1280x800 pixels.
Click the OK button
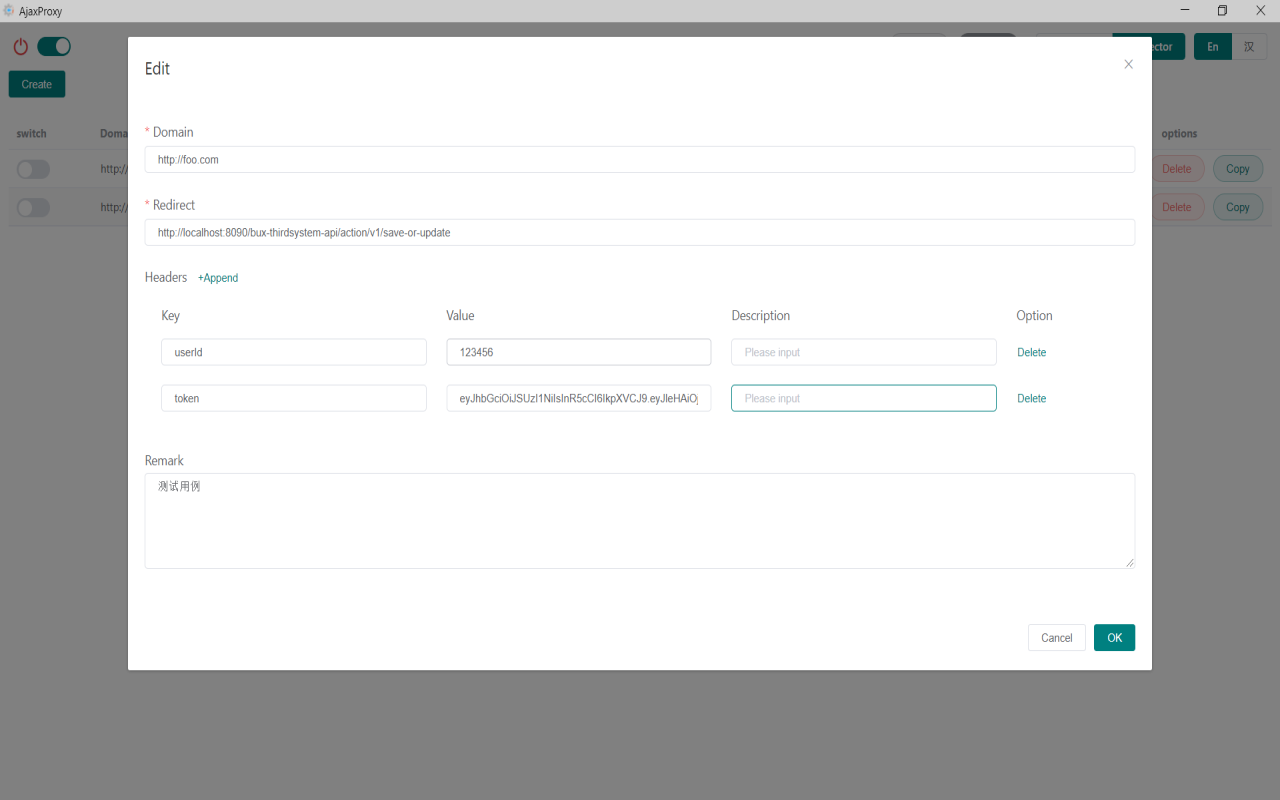tap(1114, 638)
